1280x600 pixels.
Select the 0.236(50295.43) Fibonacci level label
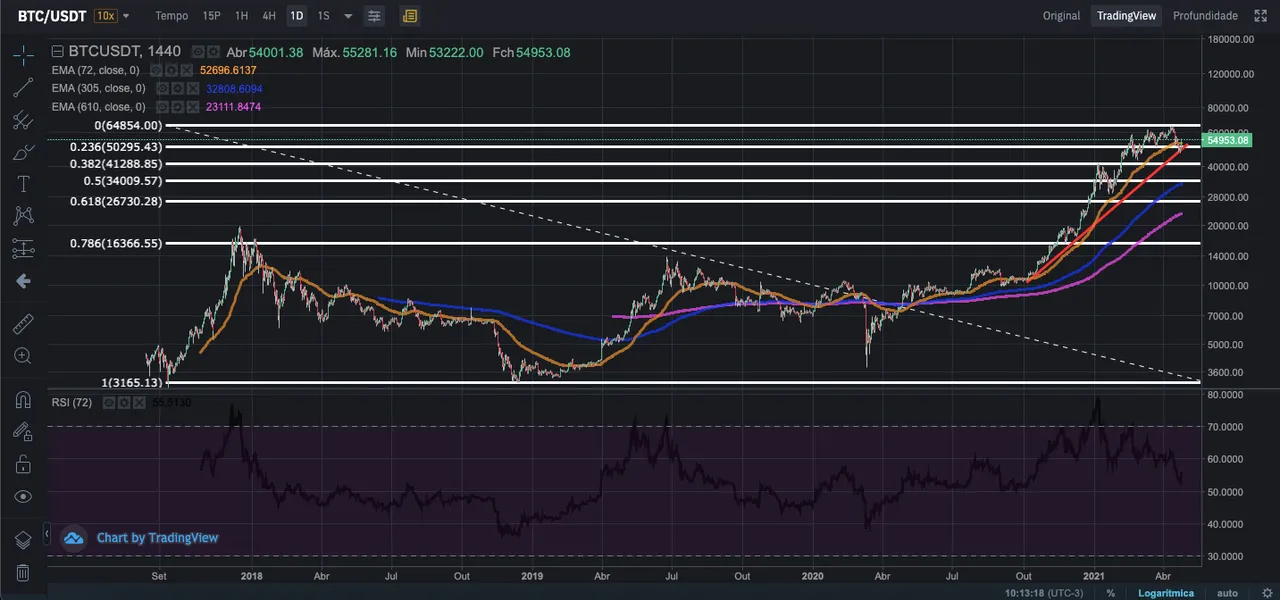pyautogui.click(x=116, y=146)
